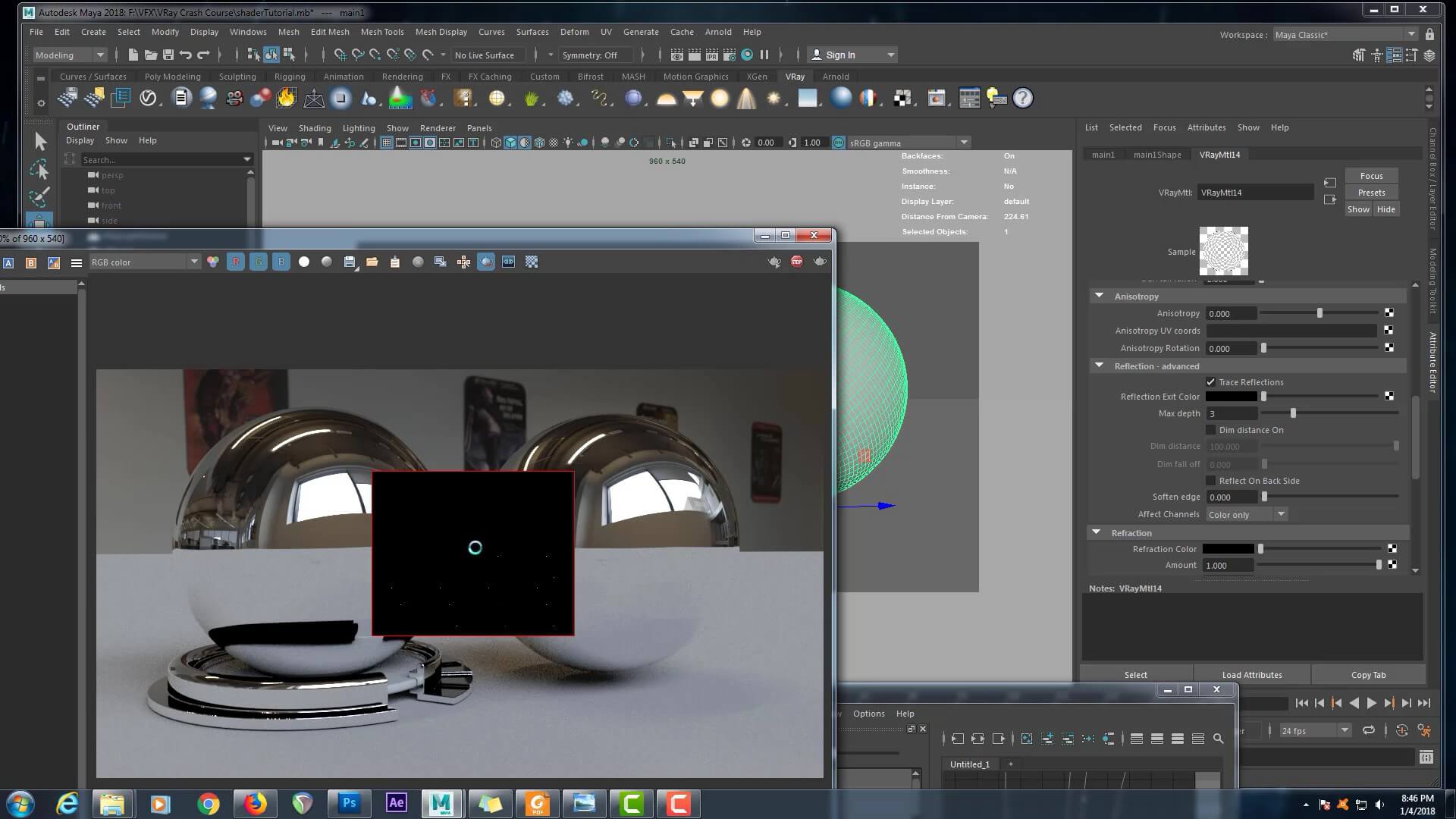Collapse the Anisotropy section

[x=1099, y=296]
